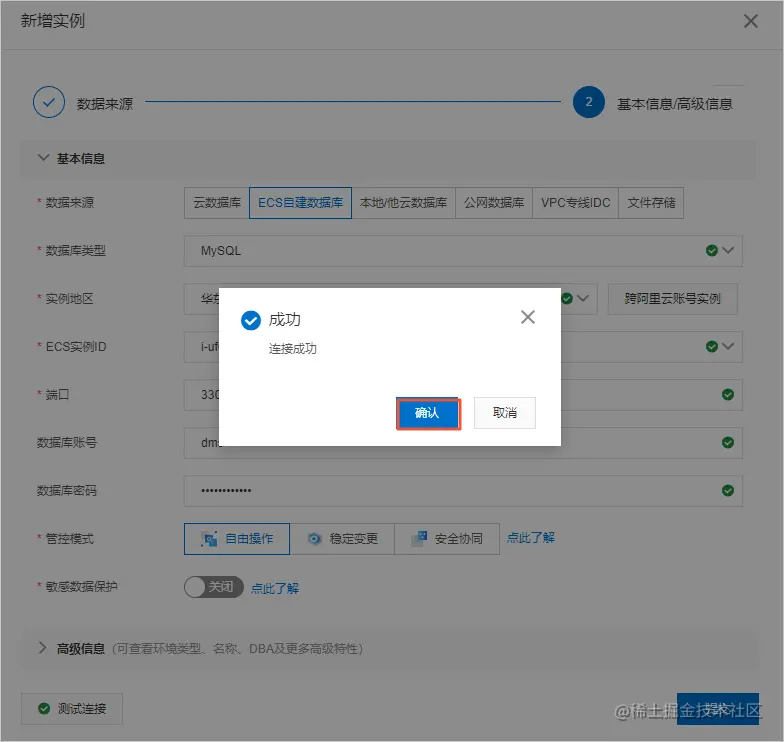Select the 公网数据库 source tab
The height and width of the screenshot is (742, 784).
pos(494,203)
